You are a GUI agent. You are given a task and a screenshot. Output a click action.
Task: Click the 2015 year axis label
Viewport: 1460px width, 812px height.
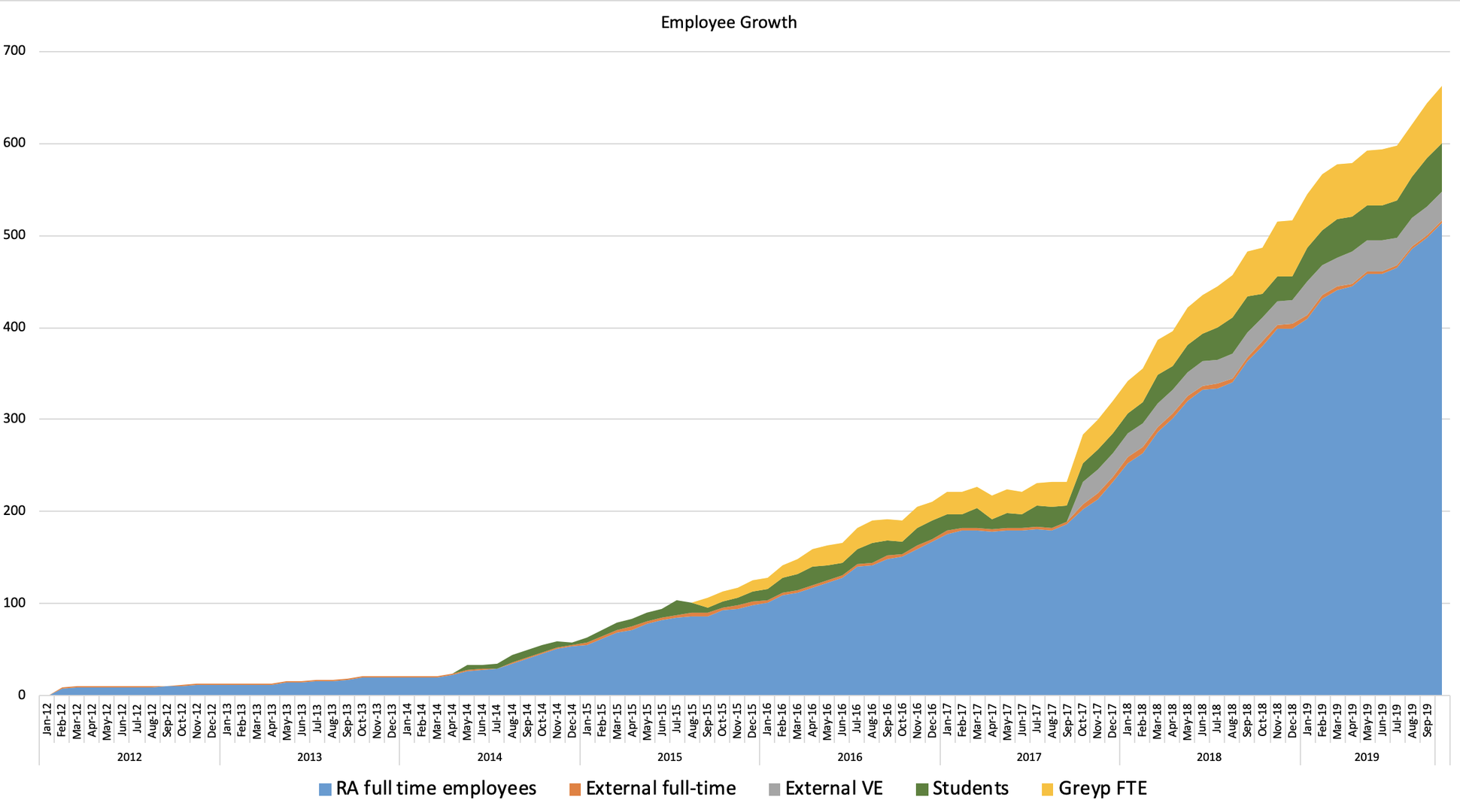(x=669, y=757)
